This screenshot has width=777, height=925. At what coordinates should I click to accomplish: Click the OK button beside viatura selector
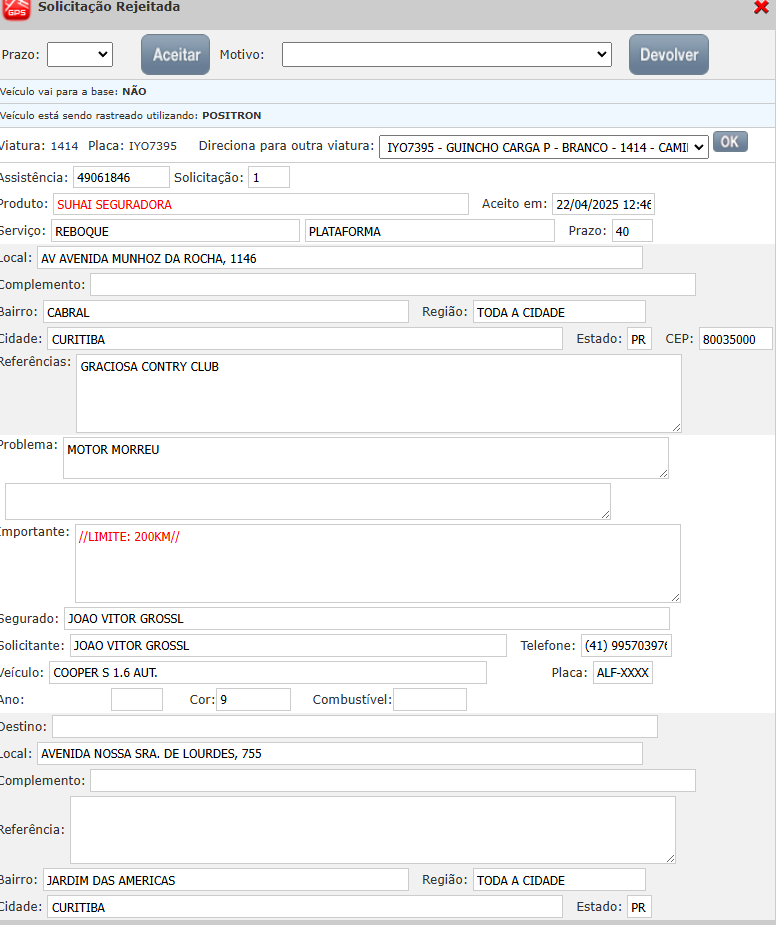tap(730, 142)
